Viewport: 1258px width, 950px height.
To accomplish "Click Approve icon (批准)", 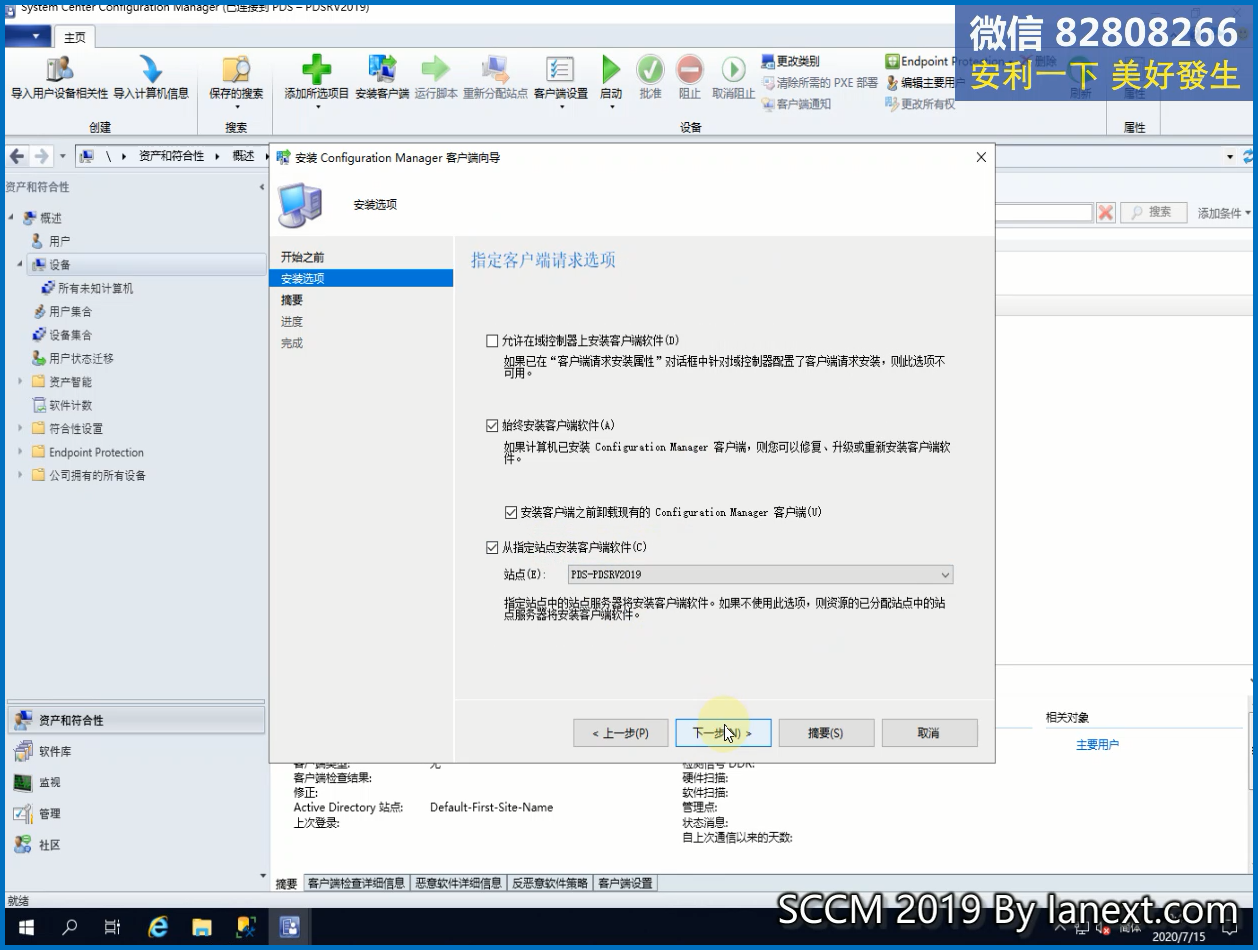I will 650,69.
